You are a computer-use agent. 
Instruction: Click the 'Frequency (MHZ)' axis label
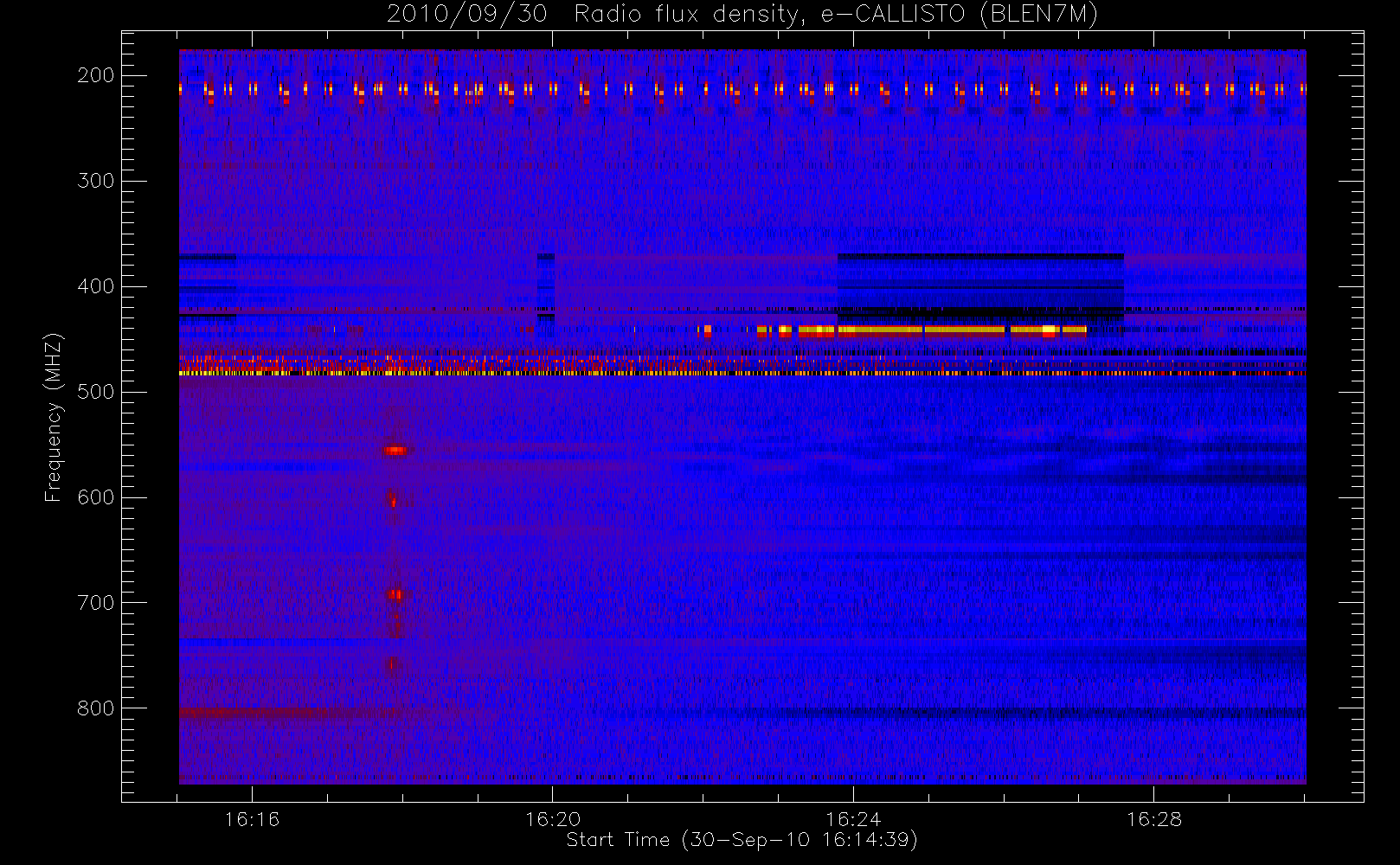54,417
